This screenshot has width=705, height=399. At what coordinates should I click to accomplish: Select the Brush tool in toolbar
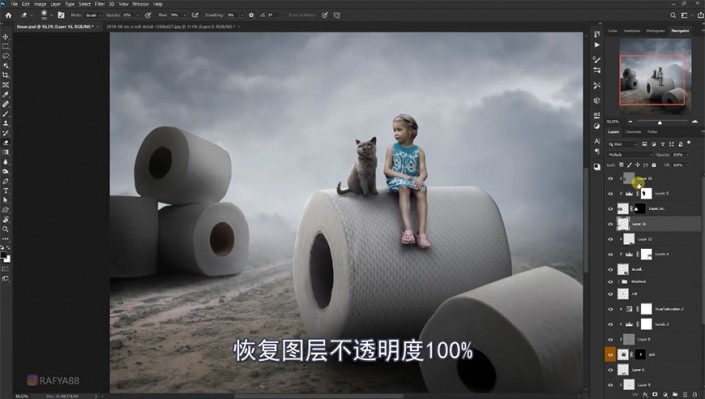[5, 114]
